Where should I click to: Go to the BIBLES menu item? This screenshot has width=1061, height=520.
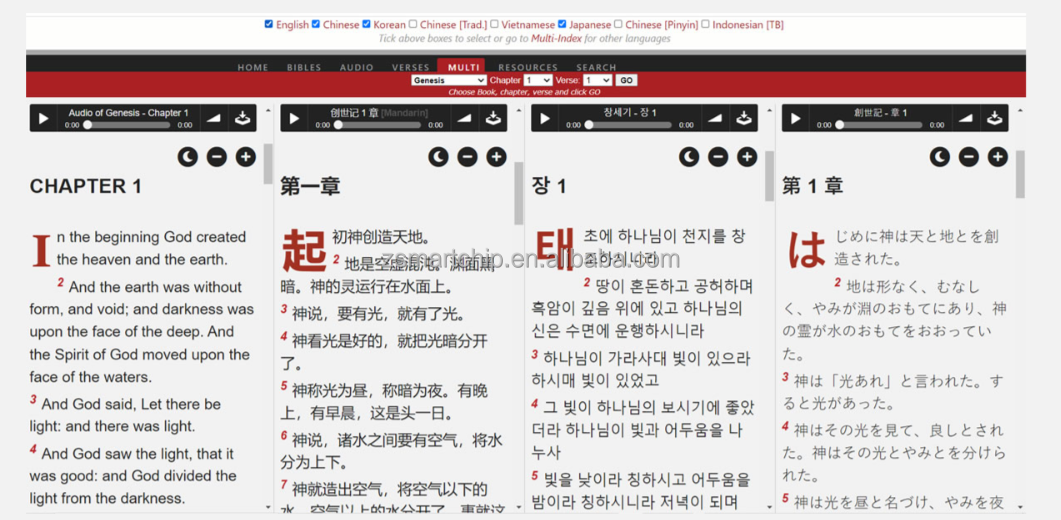pyautogui.click(x=304, y=67)
